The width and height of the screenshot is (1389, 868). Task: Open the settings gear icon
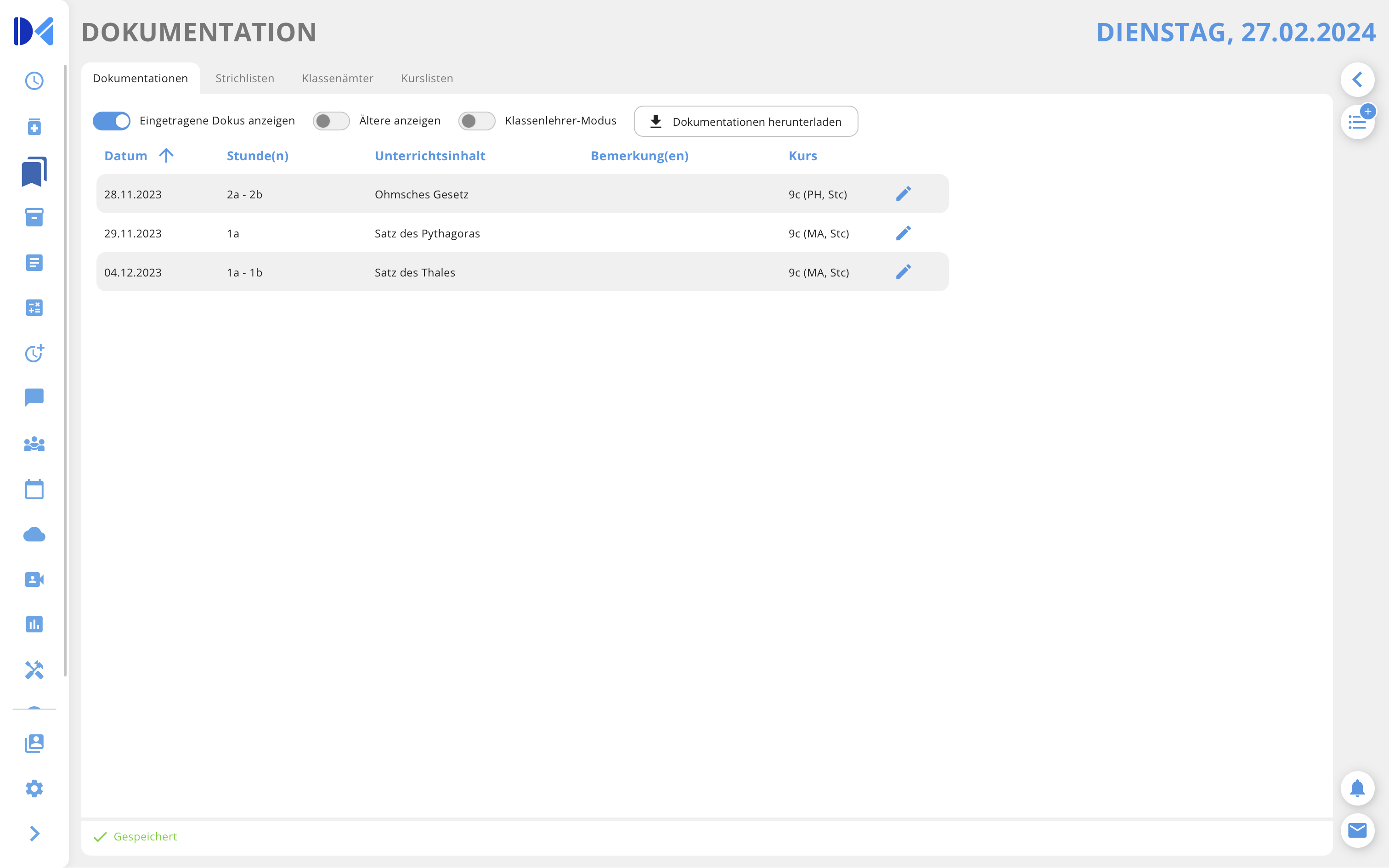pos(34,788)
